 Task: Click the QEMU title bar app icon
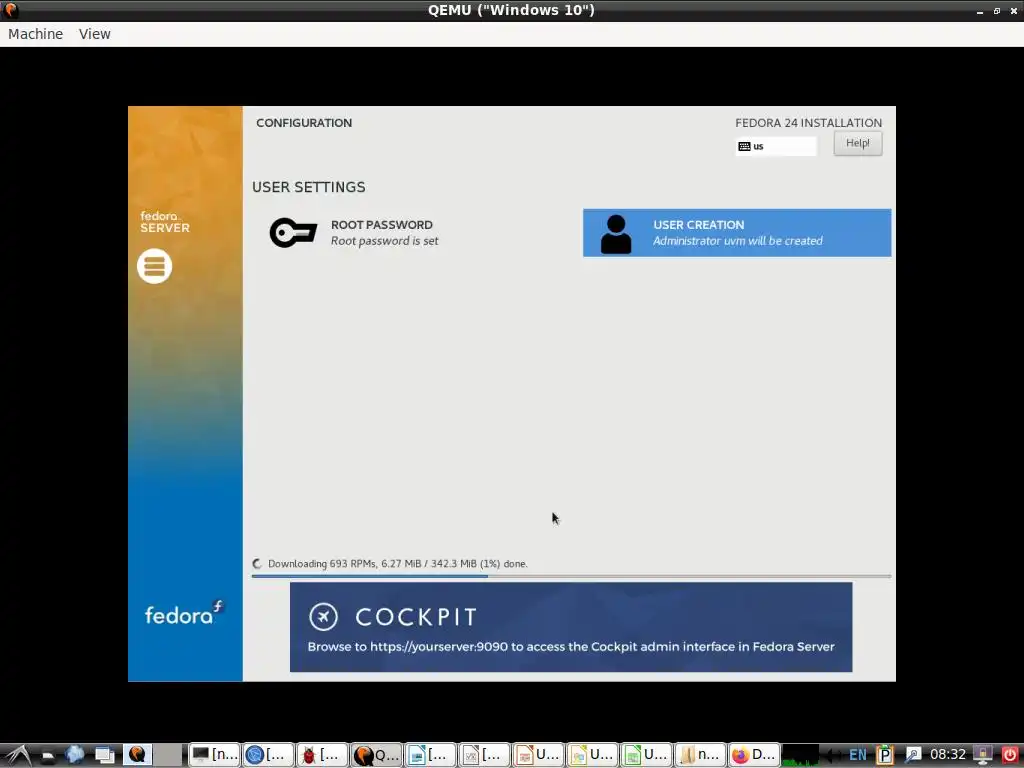pyautogui.click(x=10, y=10)
